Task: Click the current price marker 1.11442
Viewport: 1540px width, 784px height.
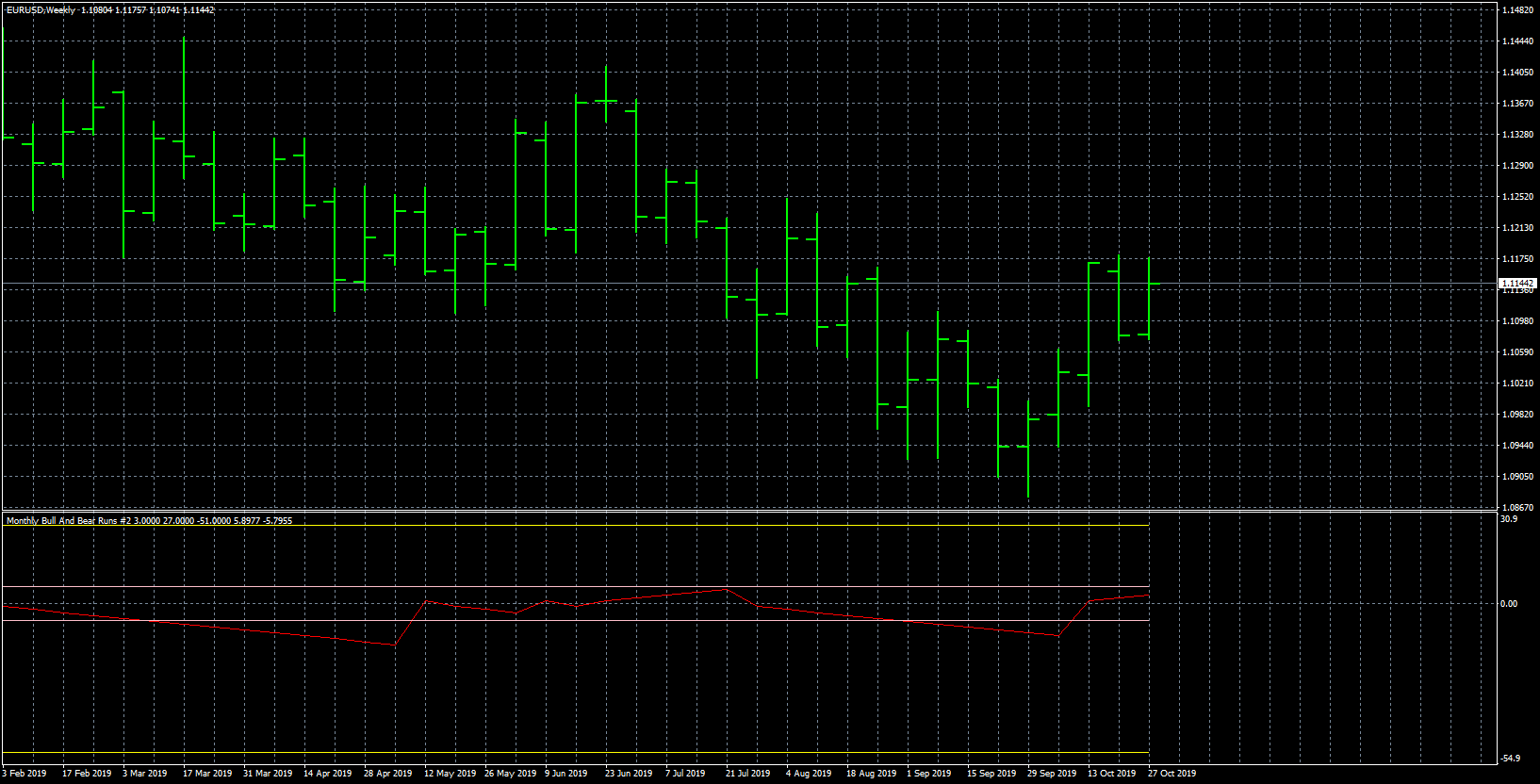Action: click(x=1517, y=283)
